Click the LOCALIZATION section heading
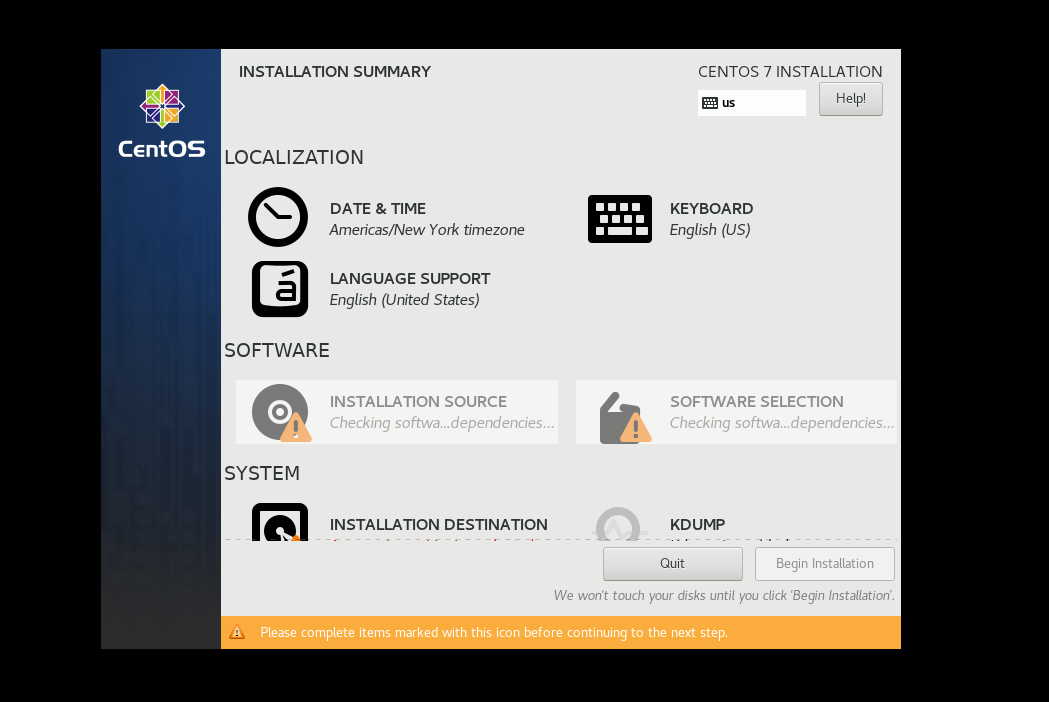 tap(294, 157)
